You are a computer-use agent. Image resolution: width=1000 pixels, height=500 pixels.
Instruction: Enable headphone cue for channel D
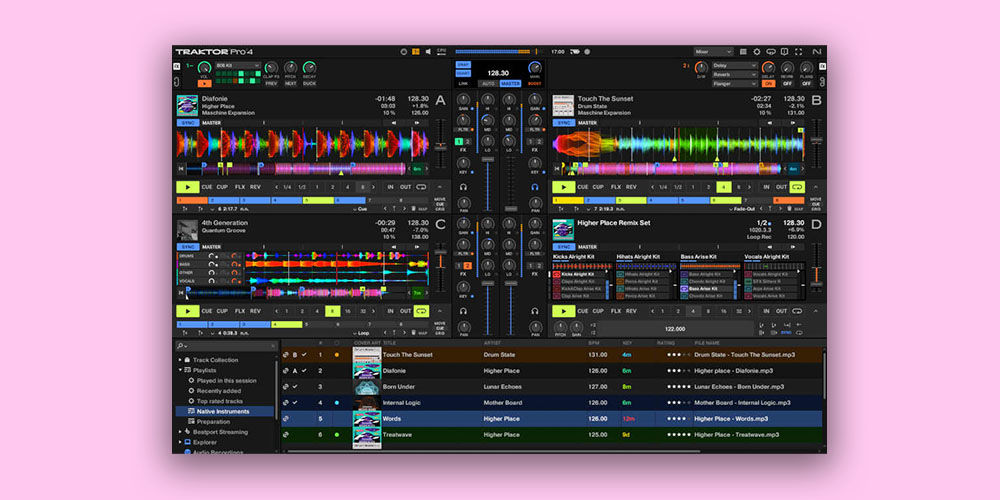point(534,311)
